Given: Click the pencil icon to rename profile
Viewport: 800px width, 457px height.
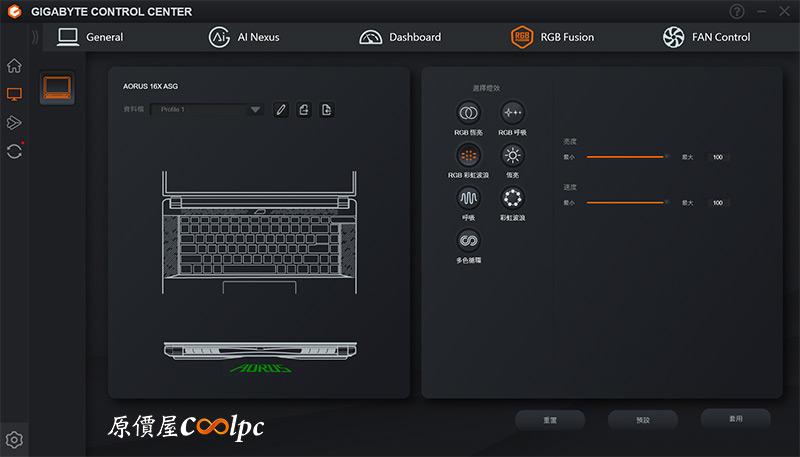Looking at the screenshot, I should 281,109.
